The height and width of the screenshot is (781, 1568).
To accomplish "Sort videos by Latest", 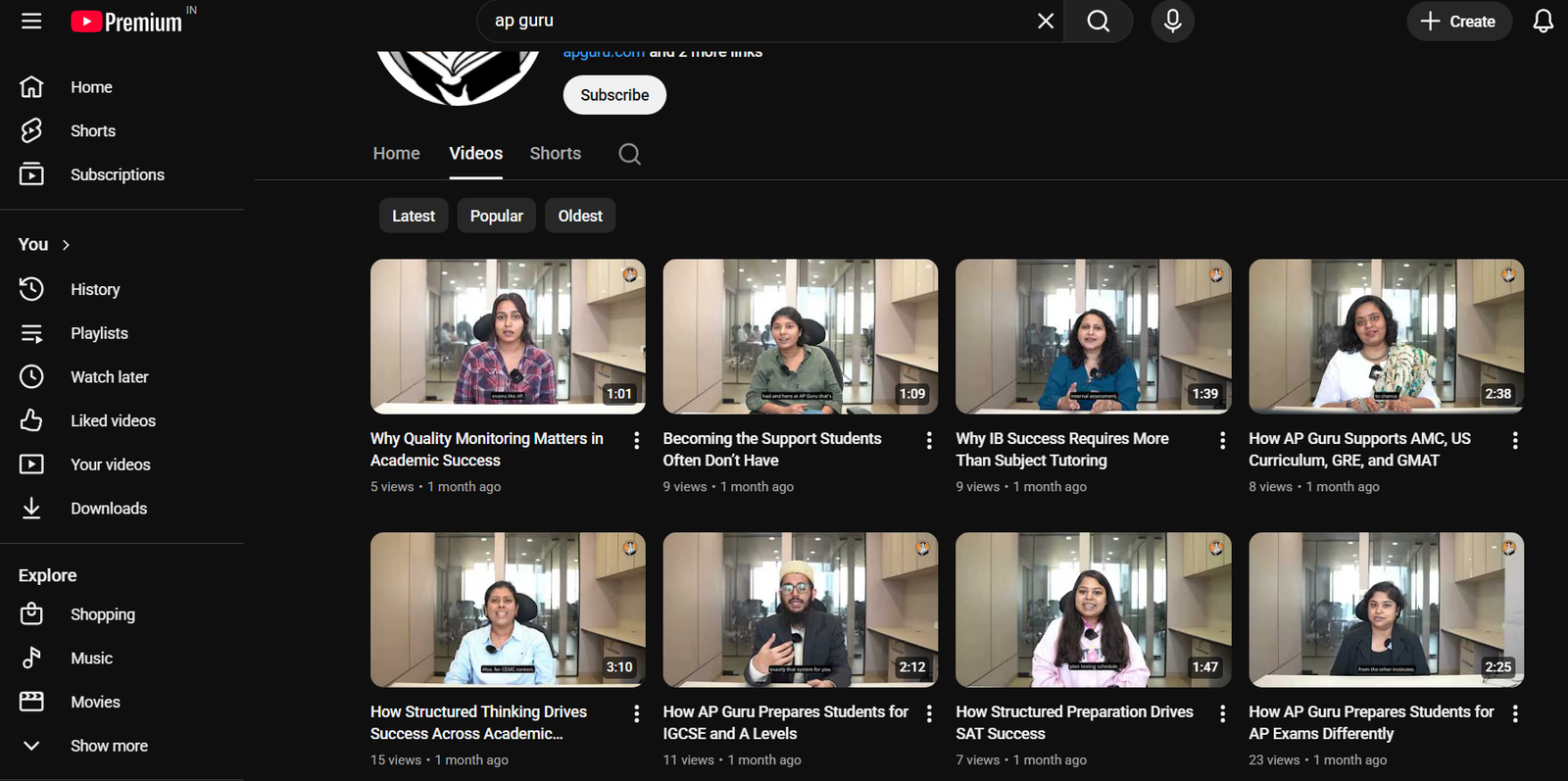I will [x=414, y=216].
